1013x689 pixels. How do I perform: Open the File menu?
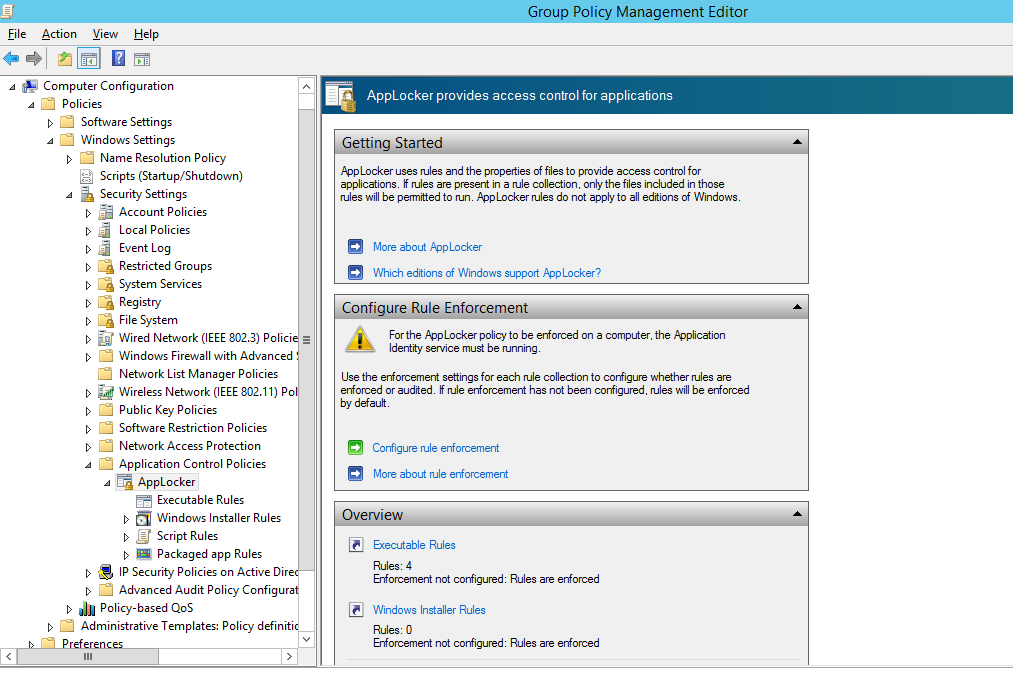17,34
